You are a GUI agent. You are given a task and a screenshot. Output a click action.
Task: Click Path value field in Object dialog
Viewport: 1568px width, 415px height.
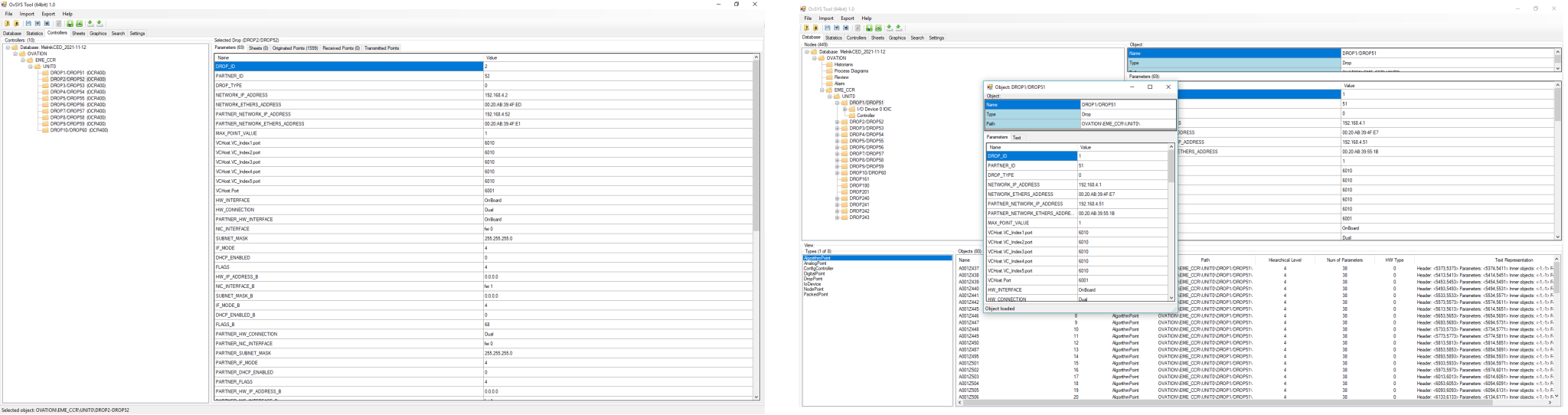pyautogui.click(x=1127, y=123)
